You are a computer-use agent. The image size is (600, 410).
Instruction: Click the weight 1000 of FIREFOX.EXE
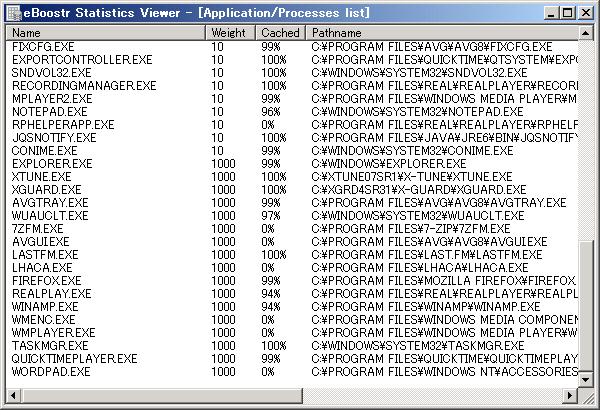223,281
